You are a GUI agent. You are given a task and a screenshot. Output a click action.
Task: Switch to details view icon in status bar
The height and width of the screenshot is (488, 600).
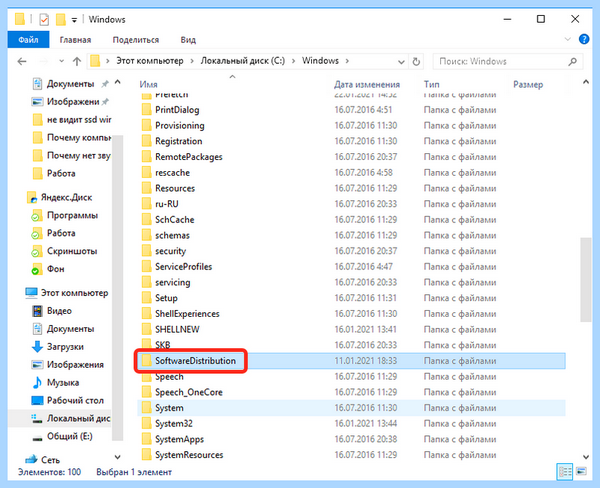(x=564, y=472)
